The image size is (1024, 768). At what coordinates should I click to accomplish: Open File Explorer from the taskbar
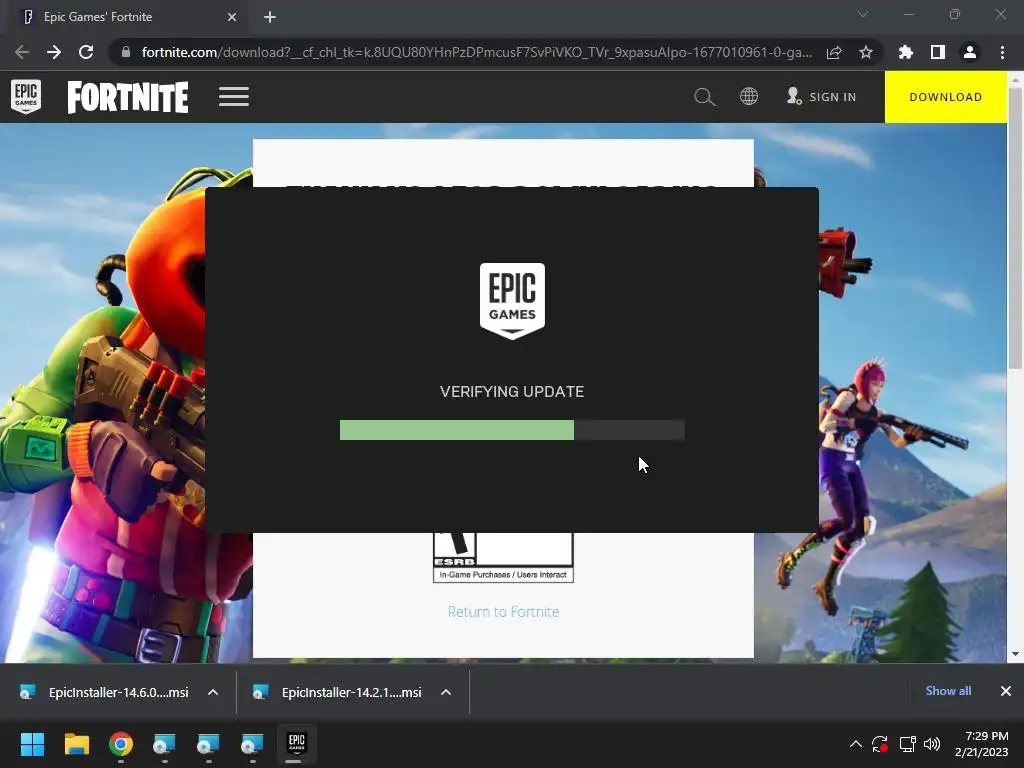tap(76, 744)
